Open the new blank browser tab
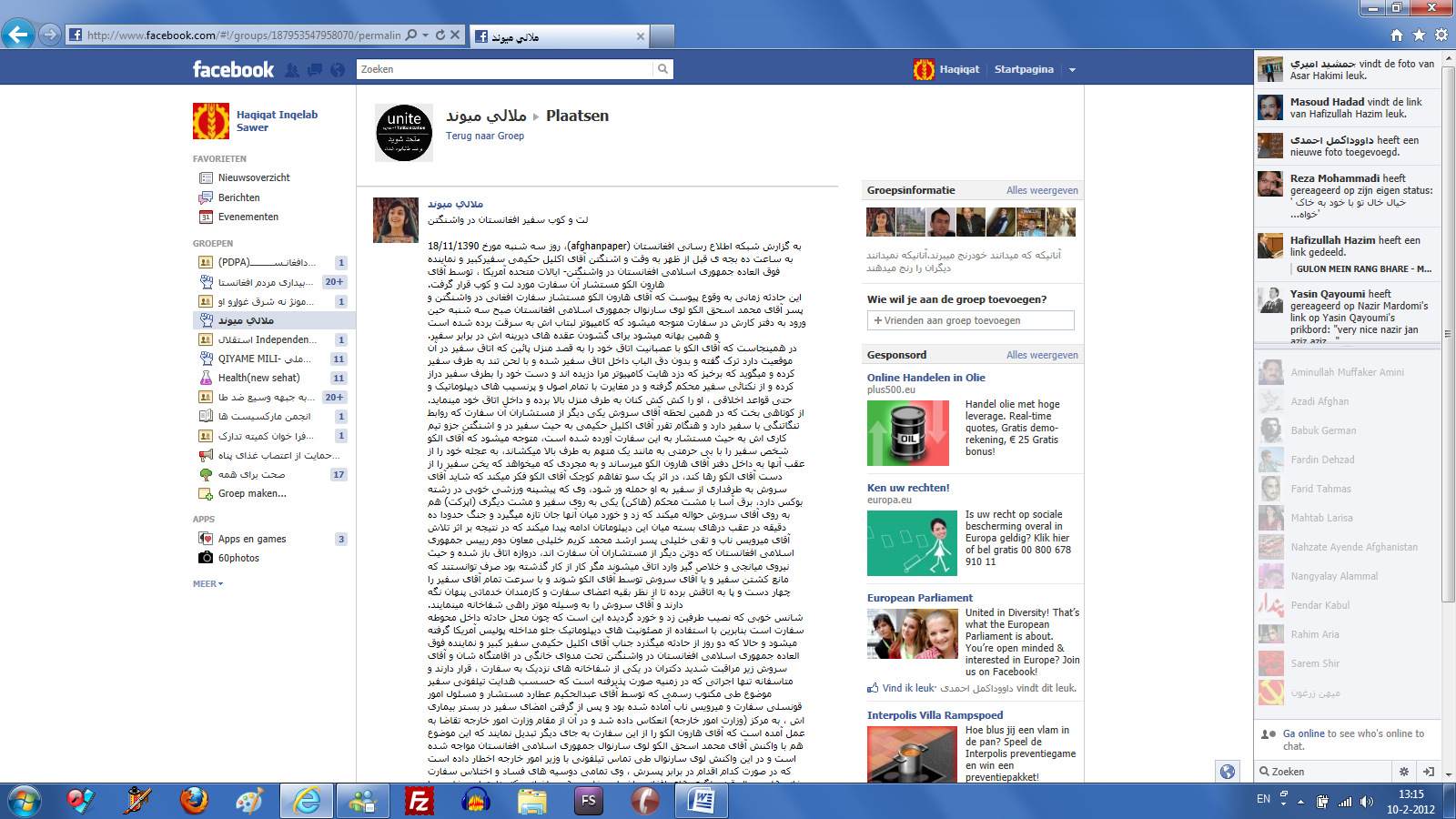Screen dimensions: 1456x819 click(662, 36)
